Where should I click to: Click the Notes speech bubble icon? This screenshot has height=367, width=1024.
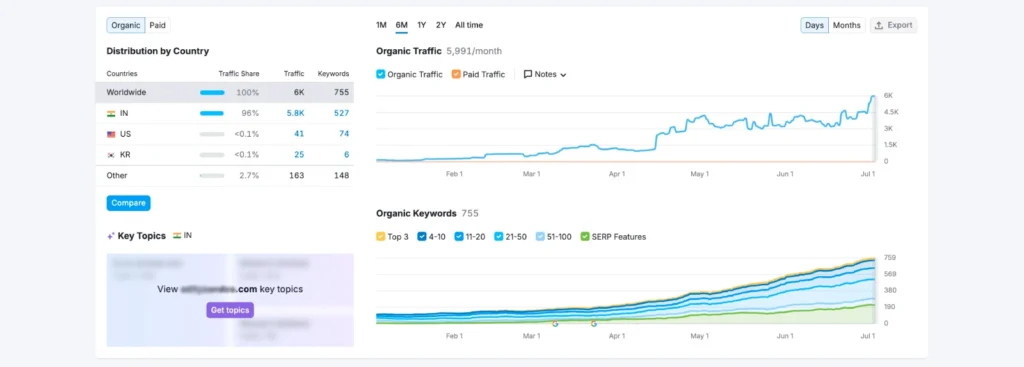(x=528, y=74)
